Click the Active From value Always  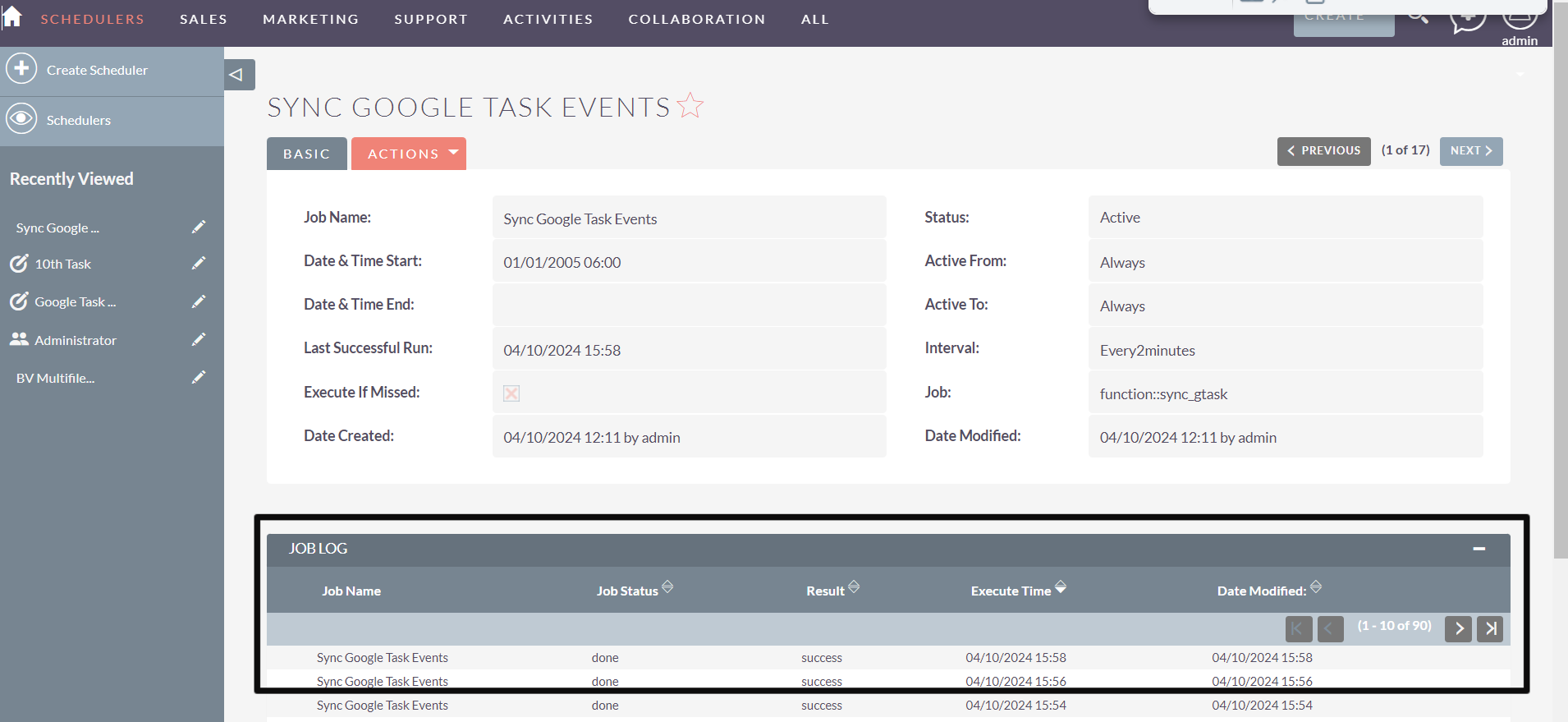(1286, 260)
